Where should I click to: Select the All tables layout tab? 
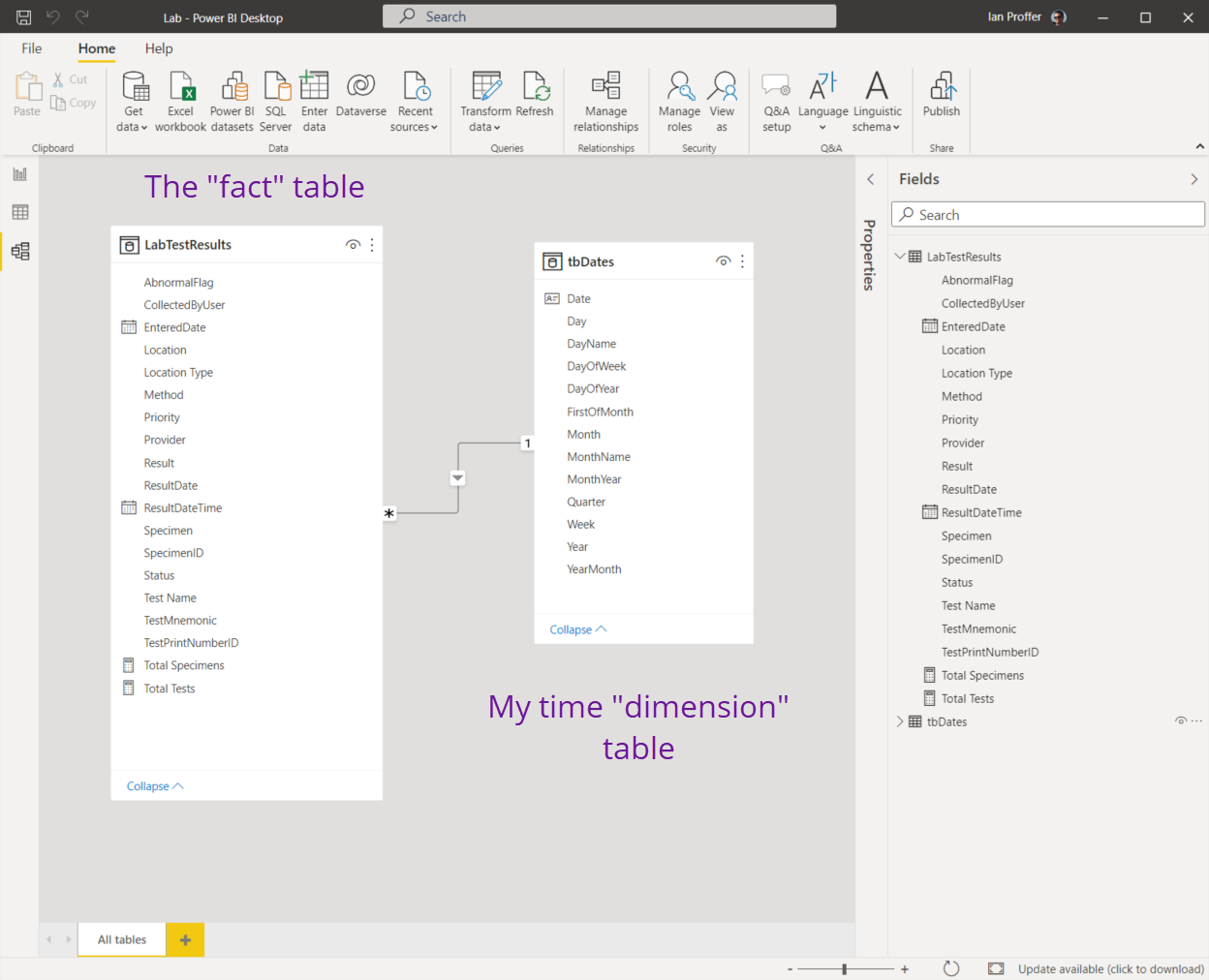coord(122,939)
